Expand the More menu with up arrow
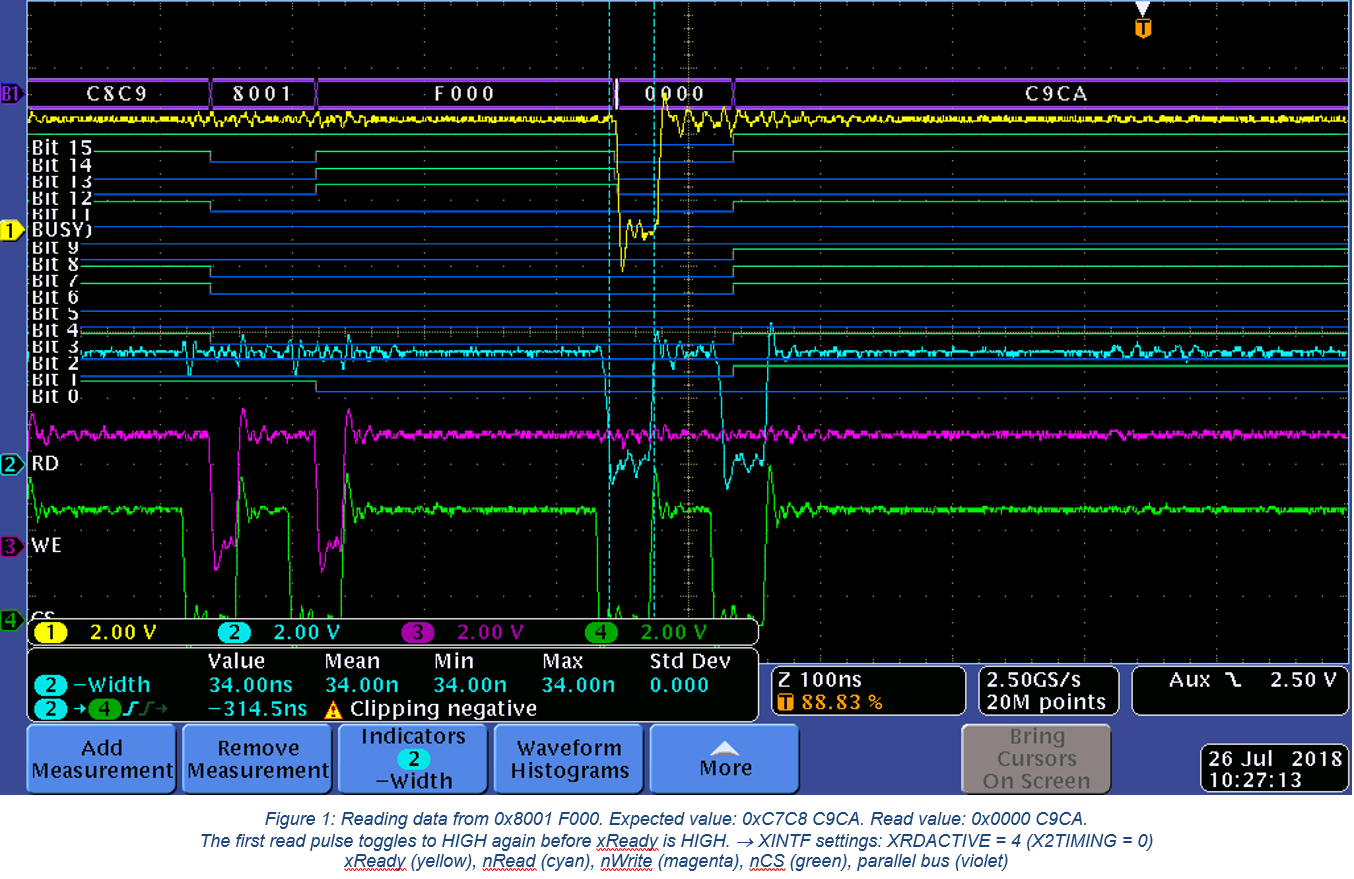 pos(723,759)
